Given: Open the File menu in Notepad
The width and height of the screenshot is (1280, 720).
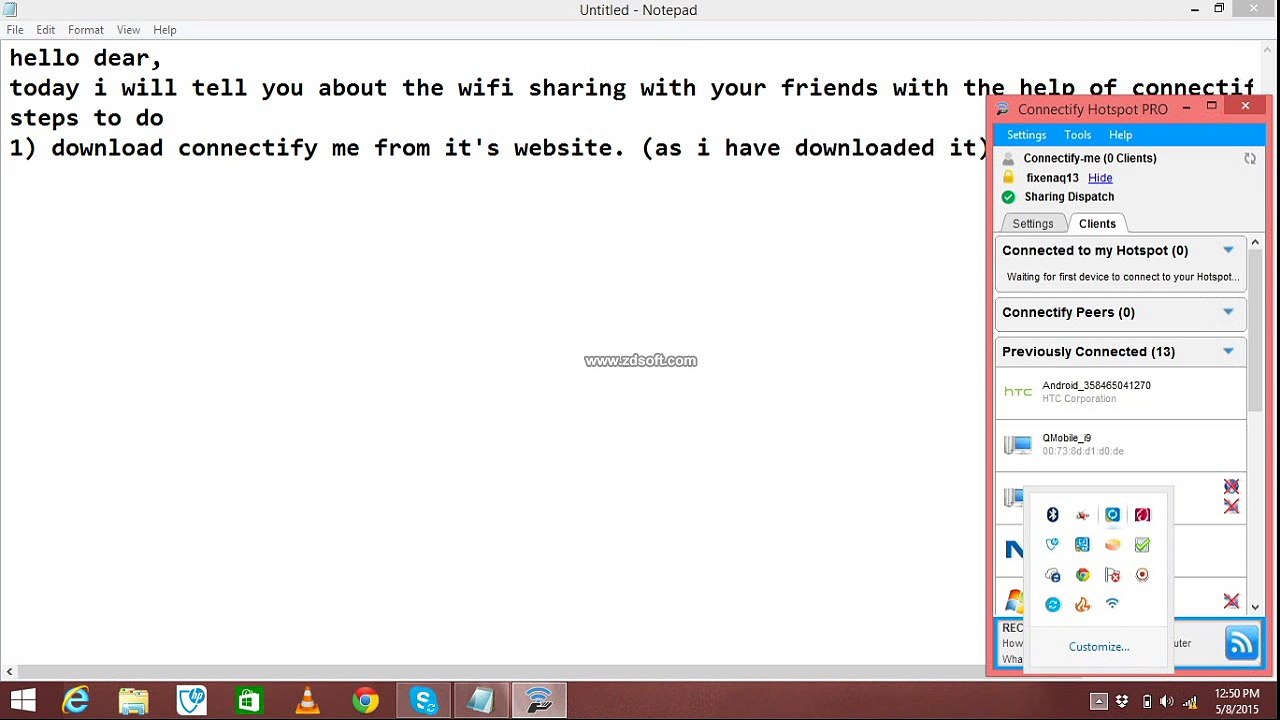Looking at the screenshot, I should pos(15,30).
